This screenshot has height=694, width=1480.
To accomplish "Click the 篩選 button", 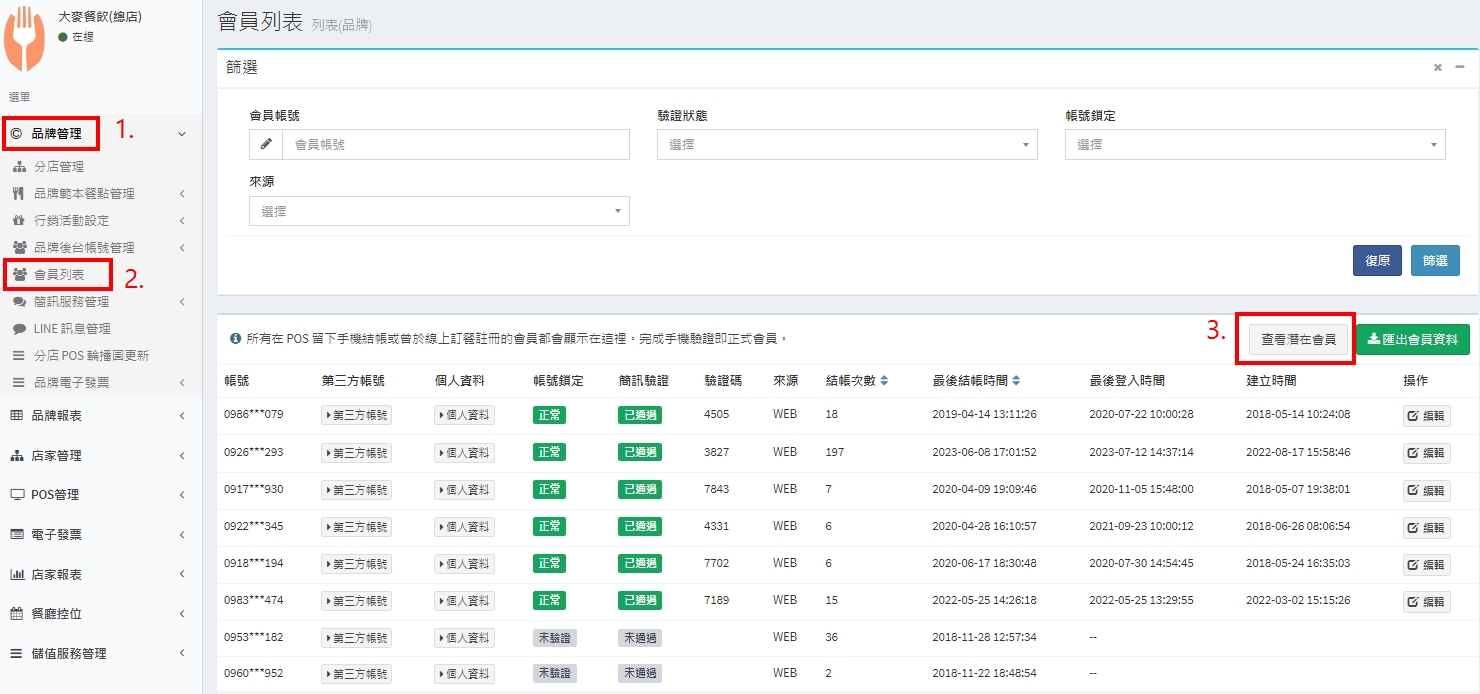I will [1435, 260].
